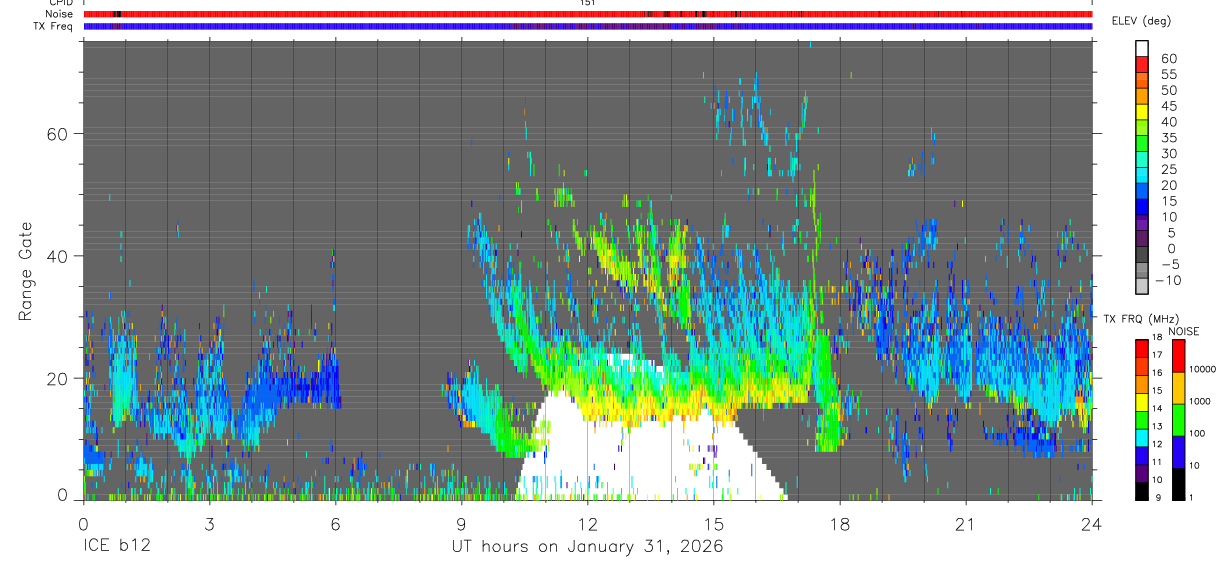Click ELEV colorbar label 60
This screenshot has width=1228, height=567.
(1168, 58)
